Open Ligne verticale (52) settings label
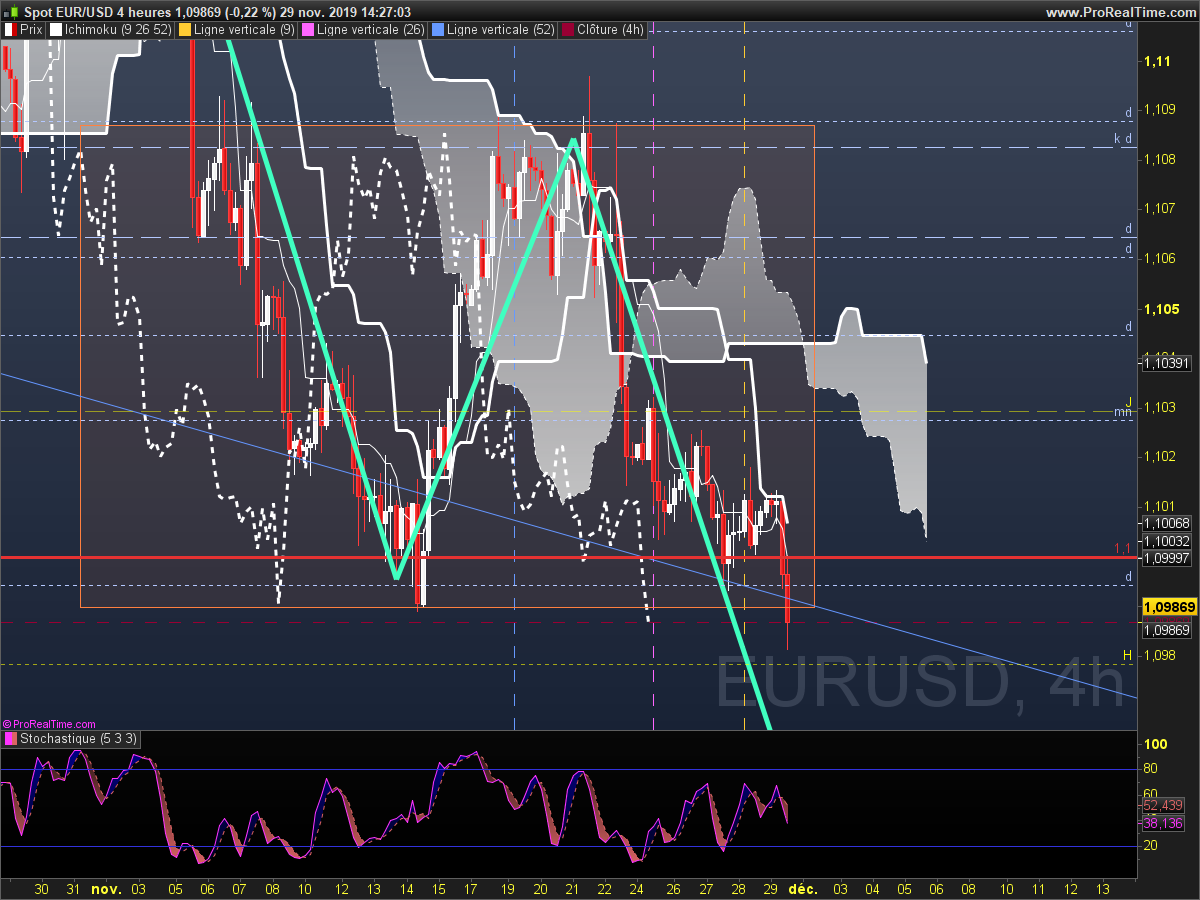 pyautogui.click(x=500, y=30)
